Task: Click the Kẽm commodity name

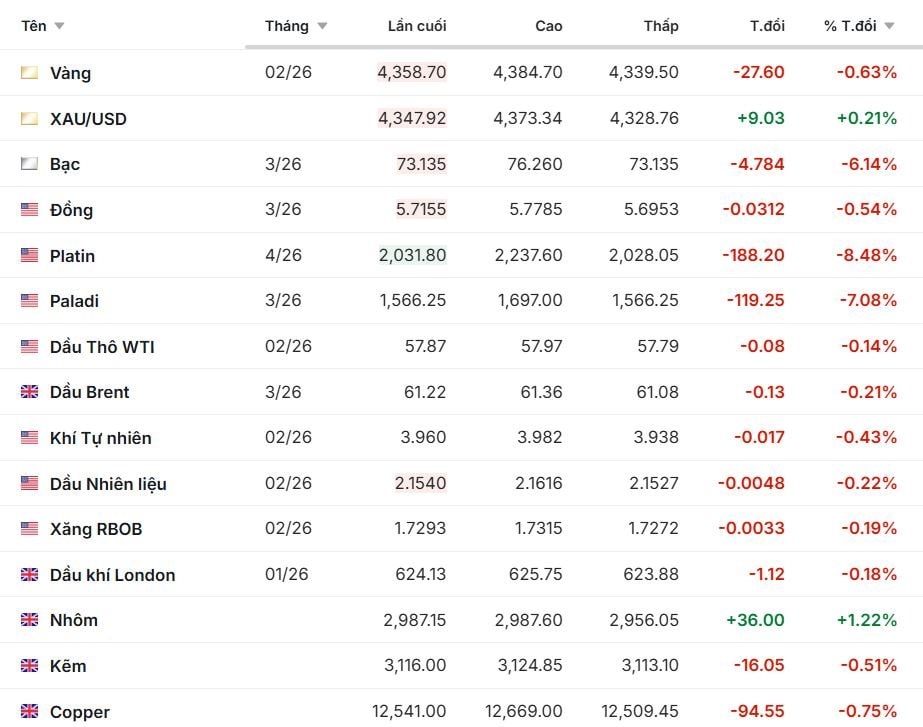Action: point(68,666)
